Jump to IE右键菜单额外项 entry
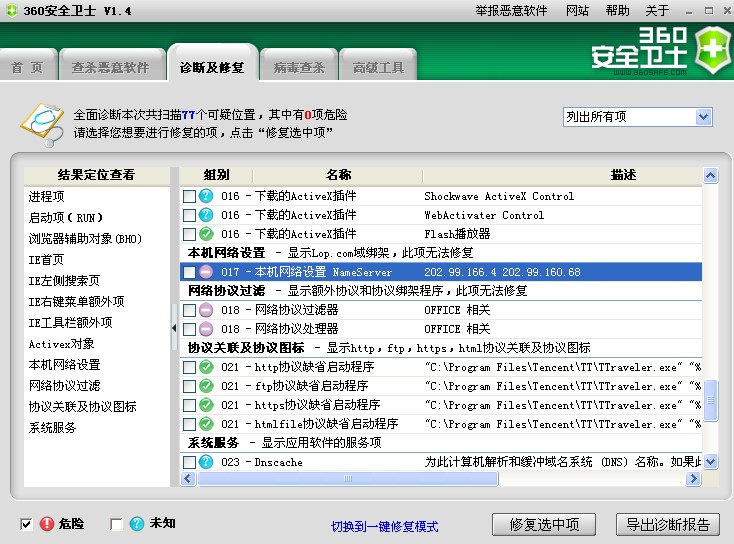This screenshot has height=544, width=734. click(76, 301)
